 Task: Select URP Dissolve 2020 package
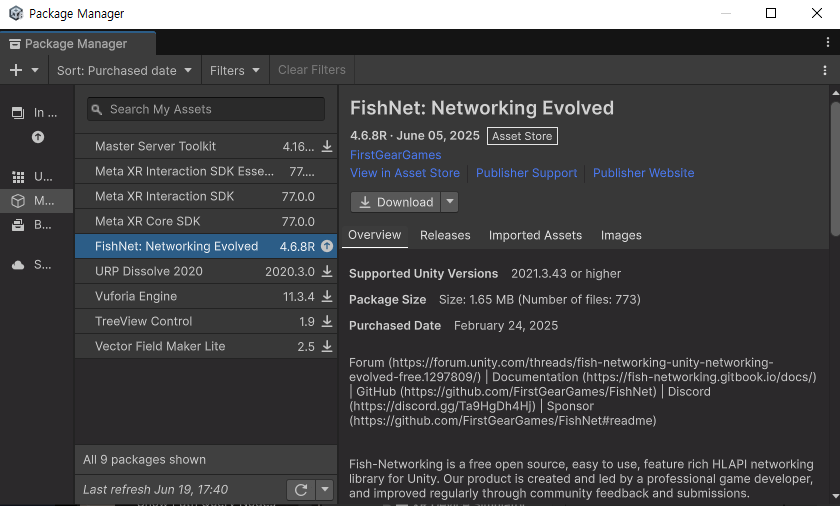206,271
